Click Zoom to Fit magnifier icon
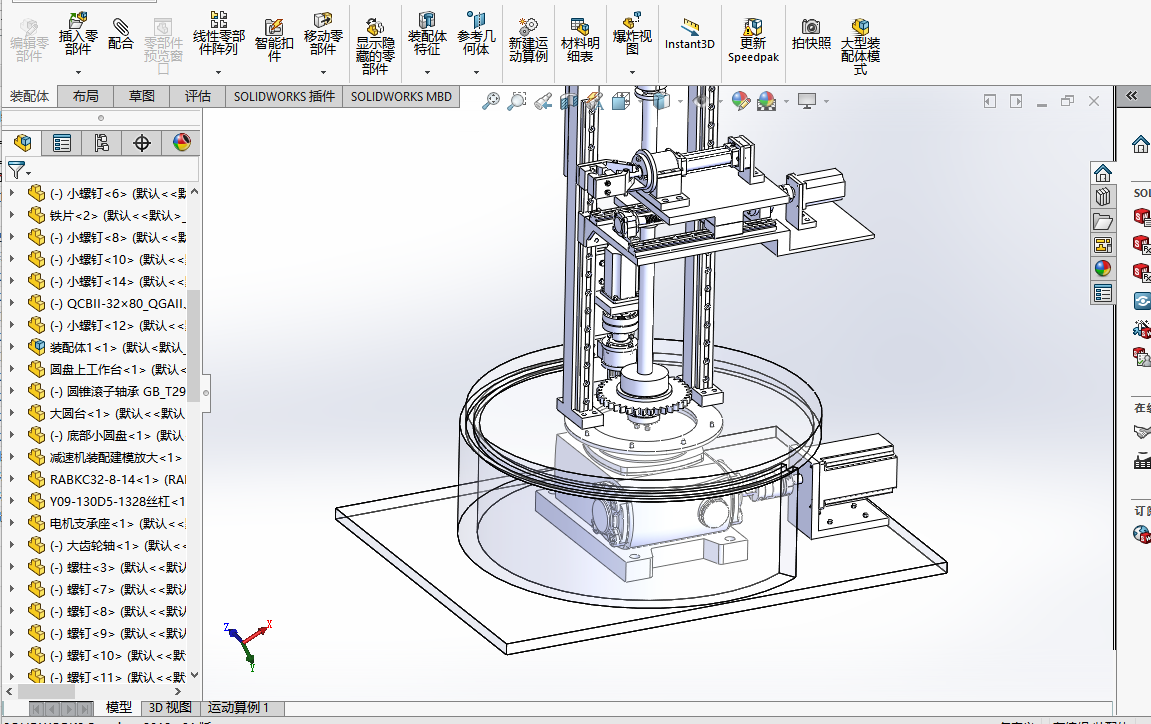 coord(490,101)
